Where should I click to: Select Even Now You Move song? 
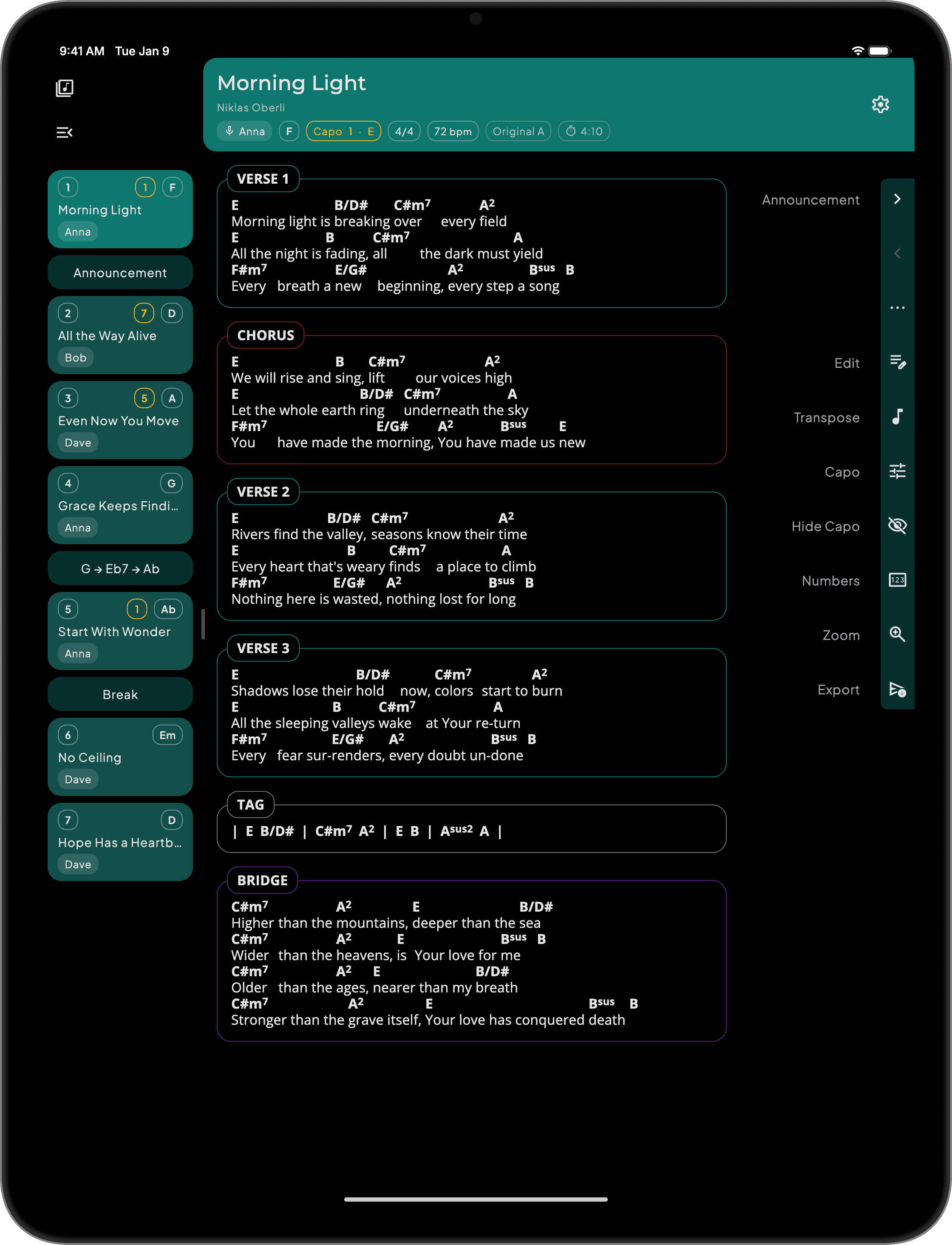120,420
